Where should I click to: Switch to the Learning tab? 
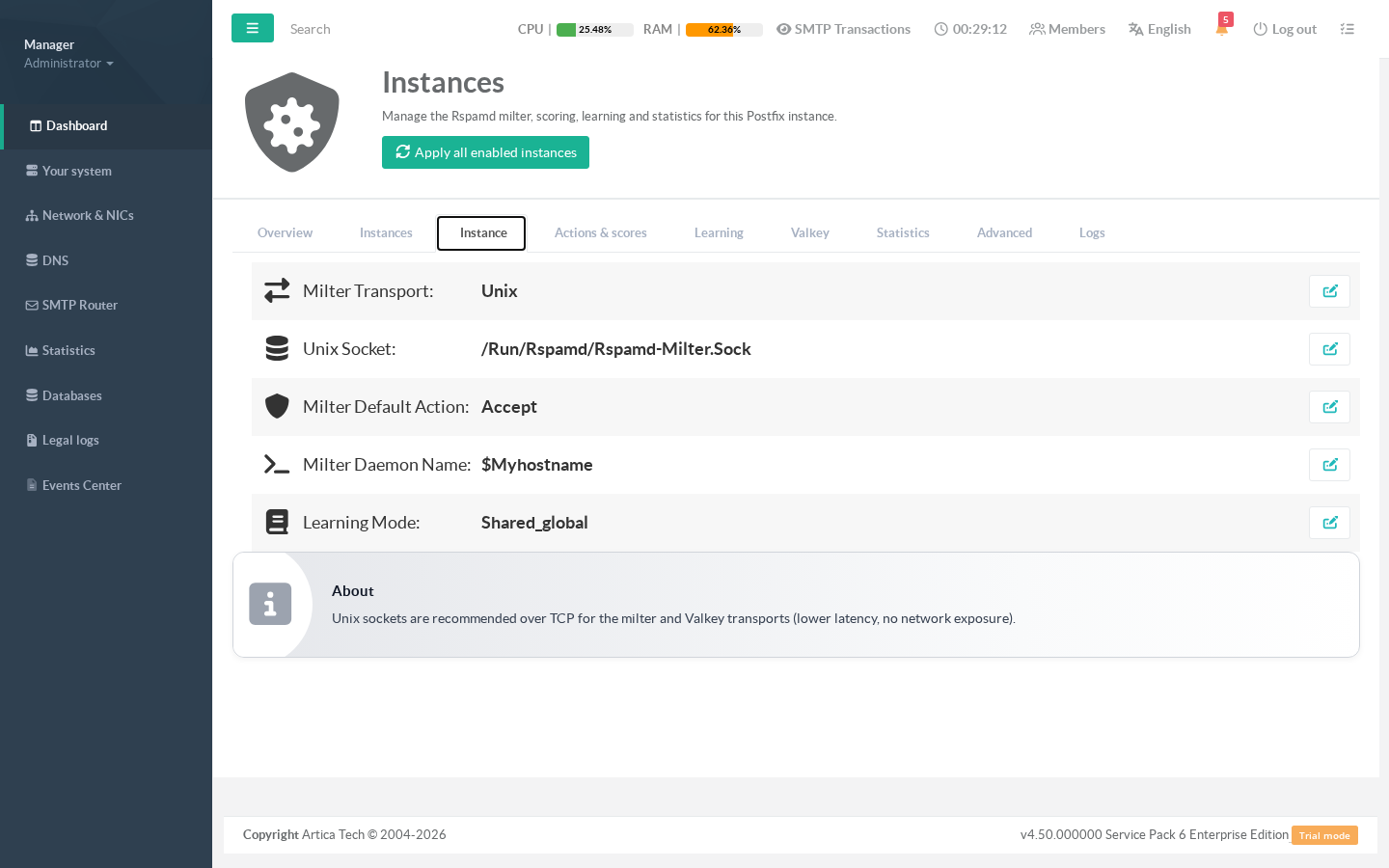pos(719,232)
